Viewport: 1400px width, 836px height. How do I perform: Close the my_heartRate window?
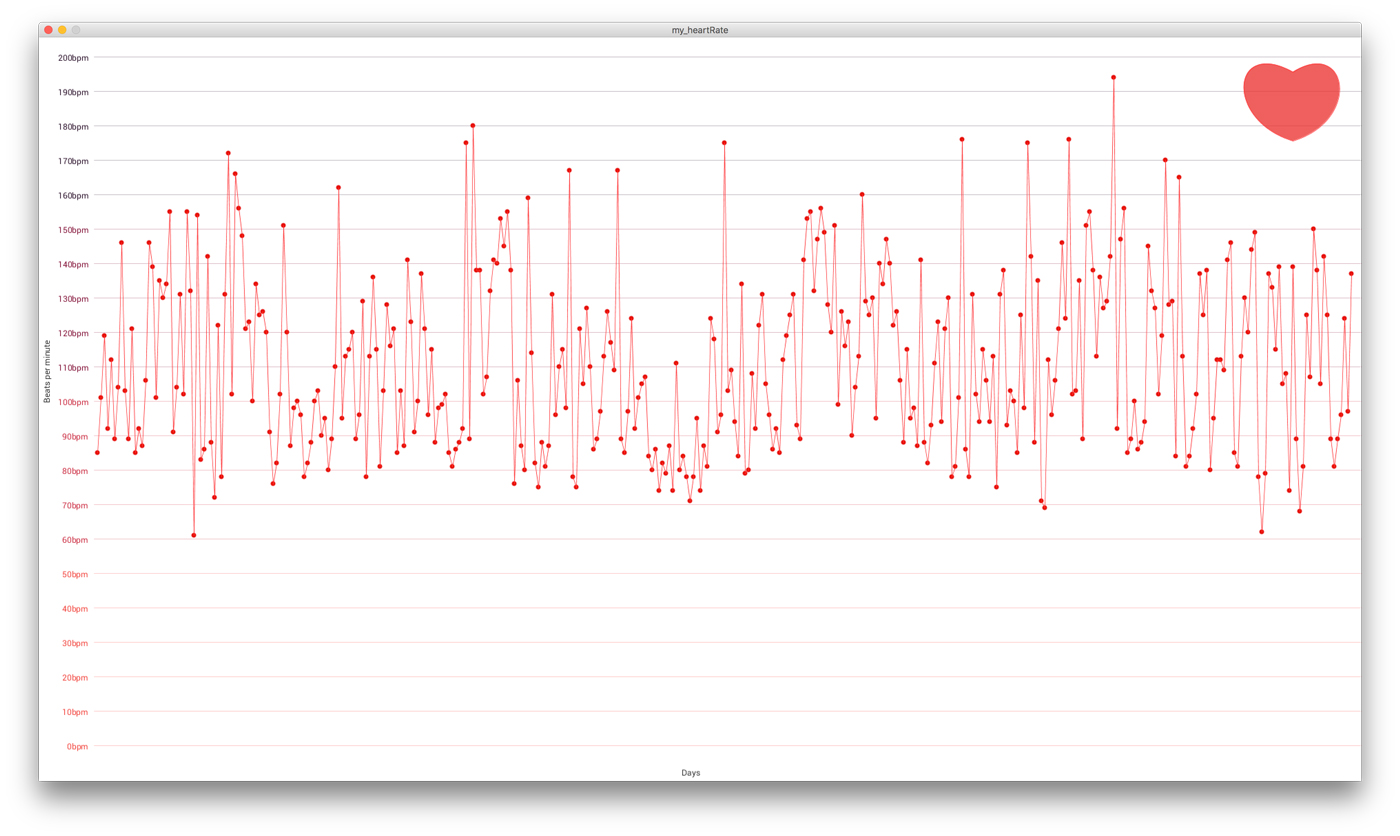48,30
